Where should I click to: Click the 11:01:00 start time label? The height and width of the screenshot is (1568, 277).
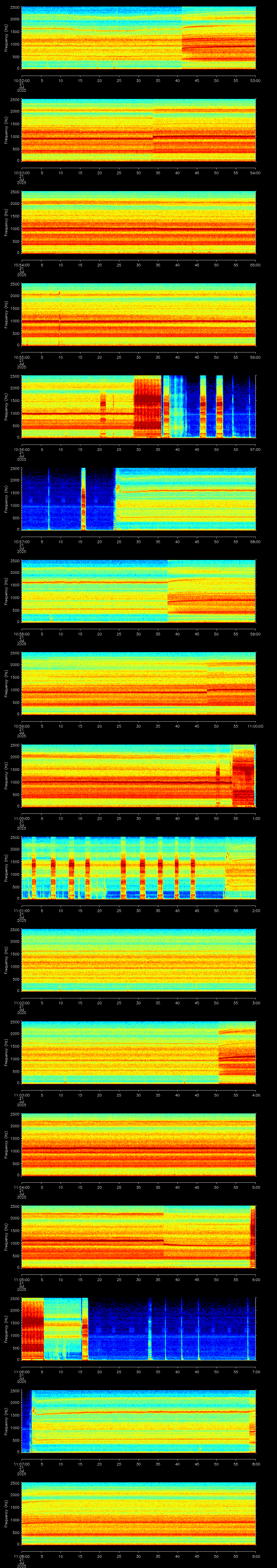(x=21, y=910)
